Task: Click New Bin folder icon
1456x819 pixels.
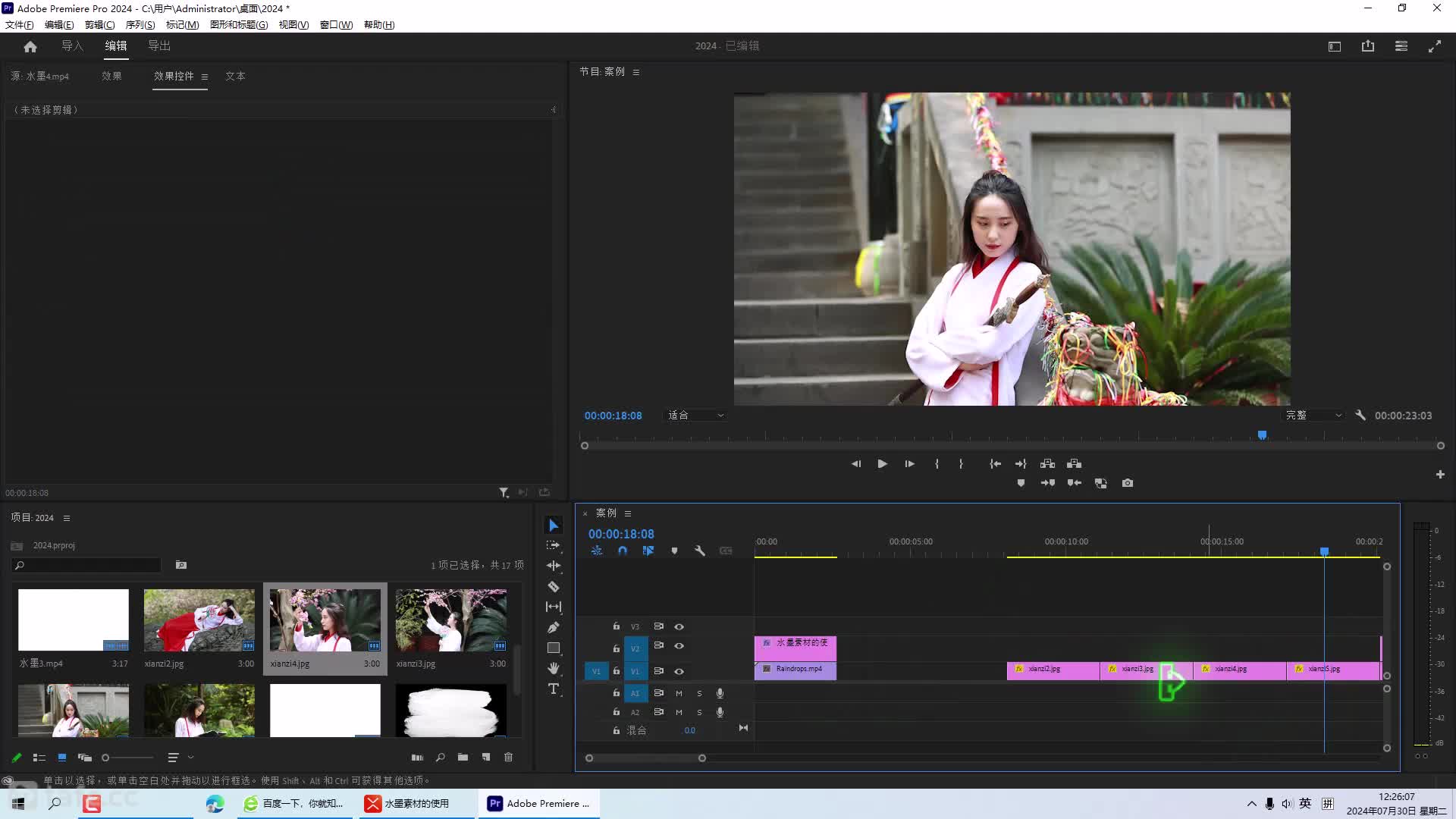Action: pos(463,757)
